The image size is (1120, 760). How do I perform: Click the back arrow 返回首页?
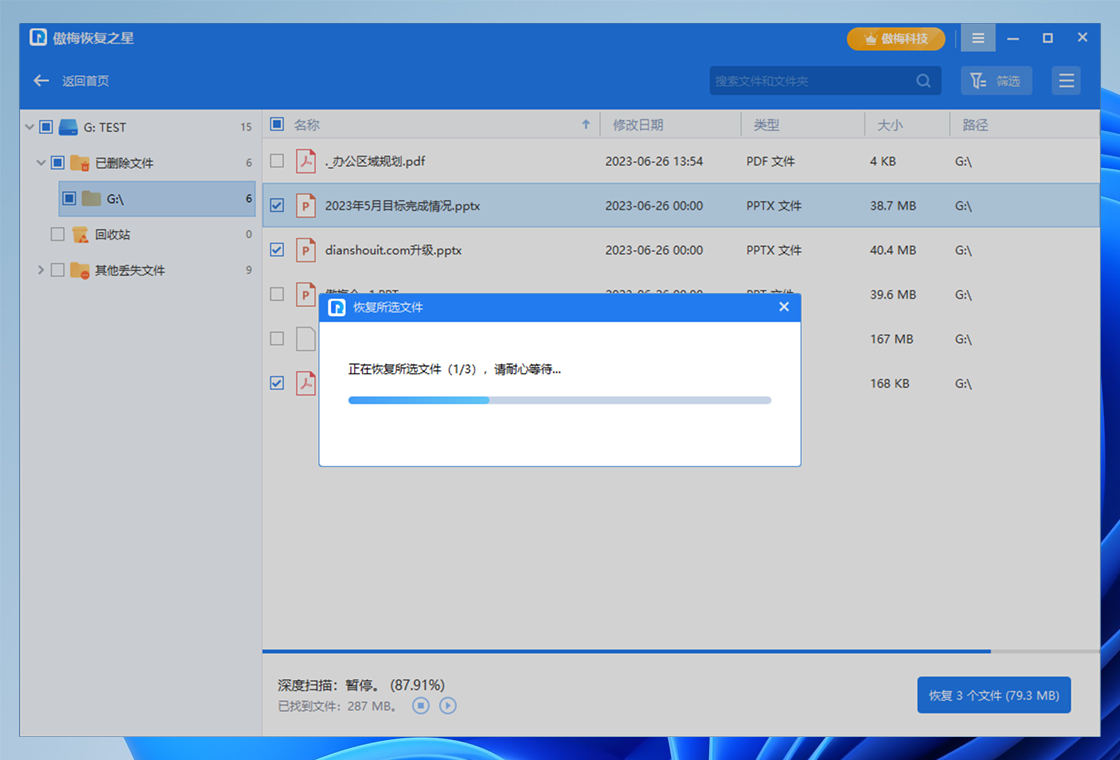click(42, 81)
